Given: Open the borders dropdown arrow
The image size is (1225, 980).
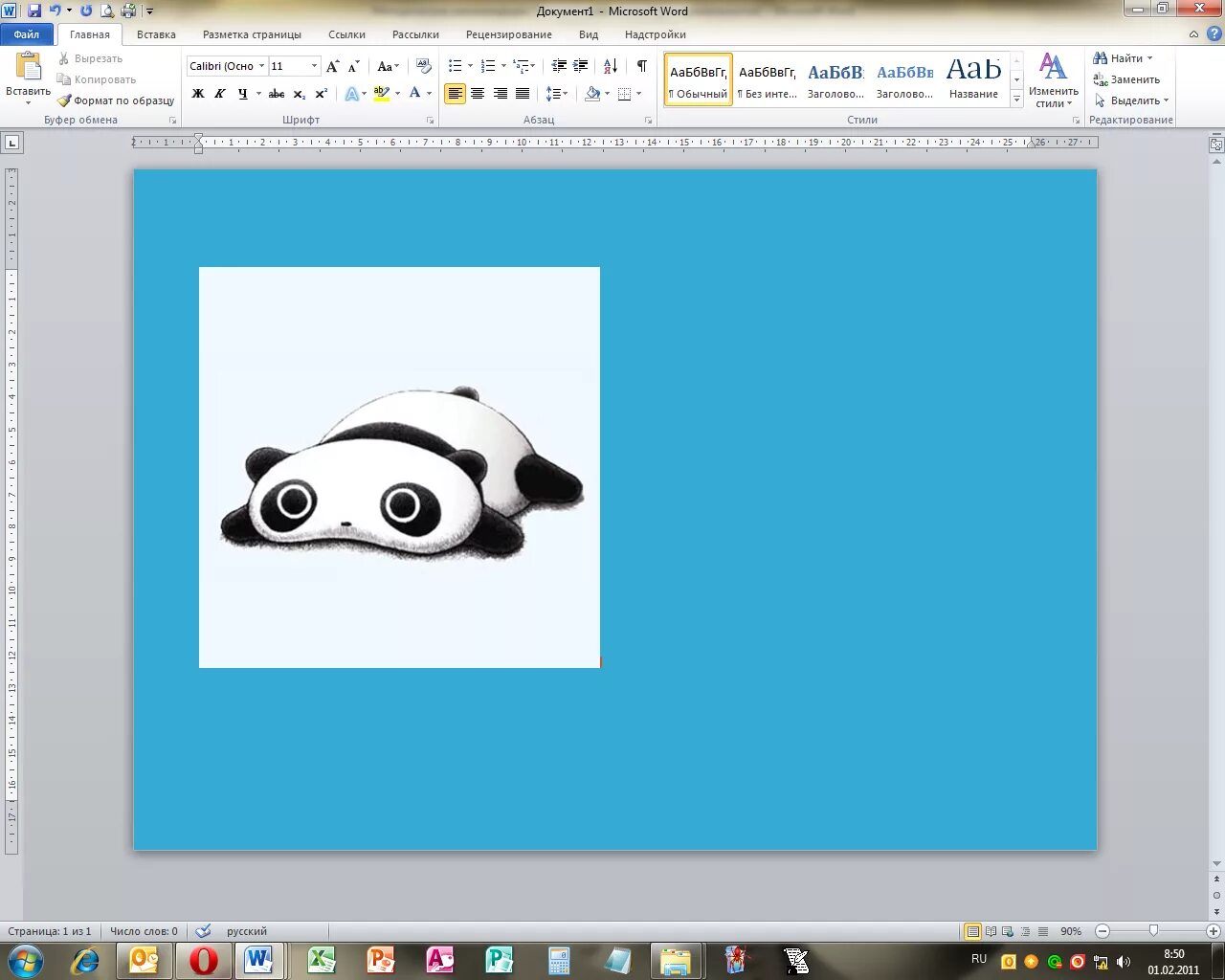Looking at the screenshot, I should [639, 93].
